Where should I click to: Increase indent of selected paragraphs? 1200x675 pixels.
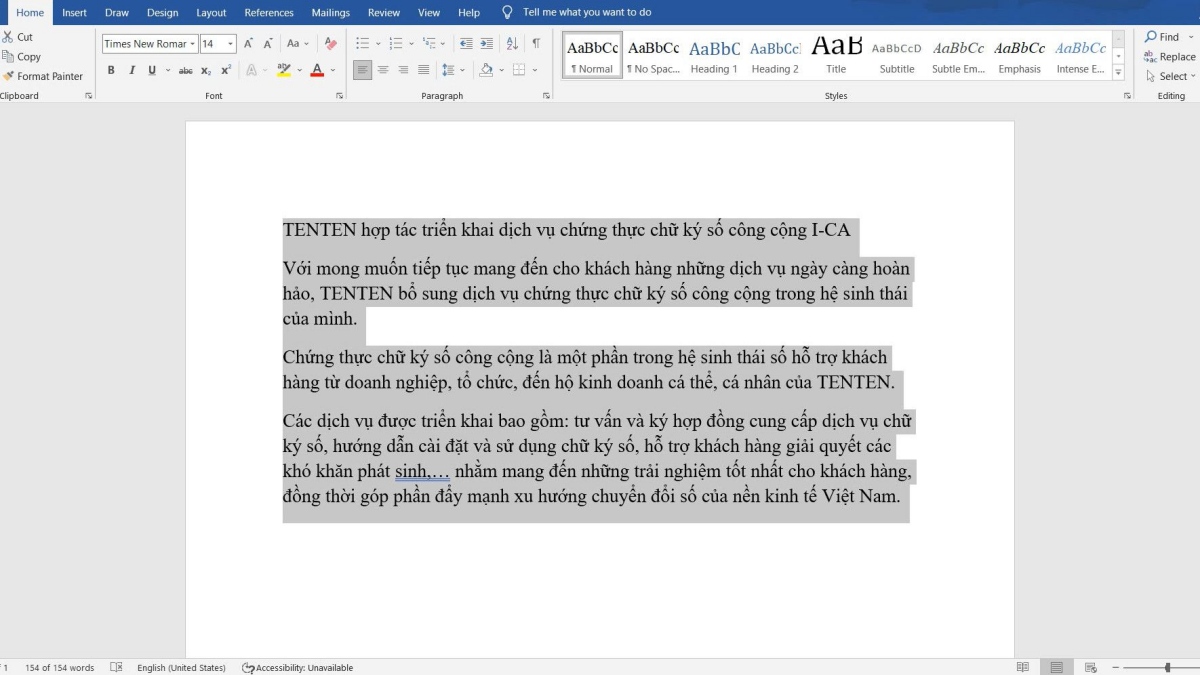(x=487, y=43)
